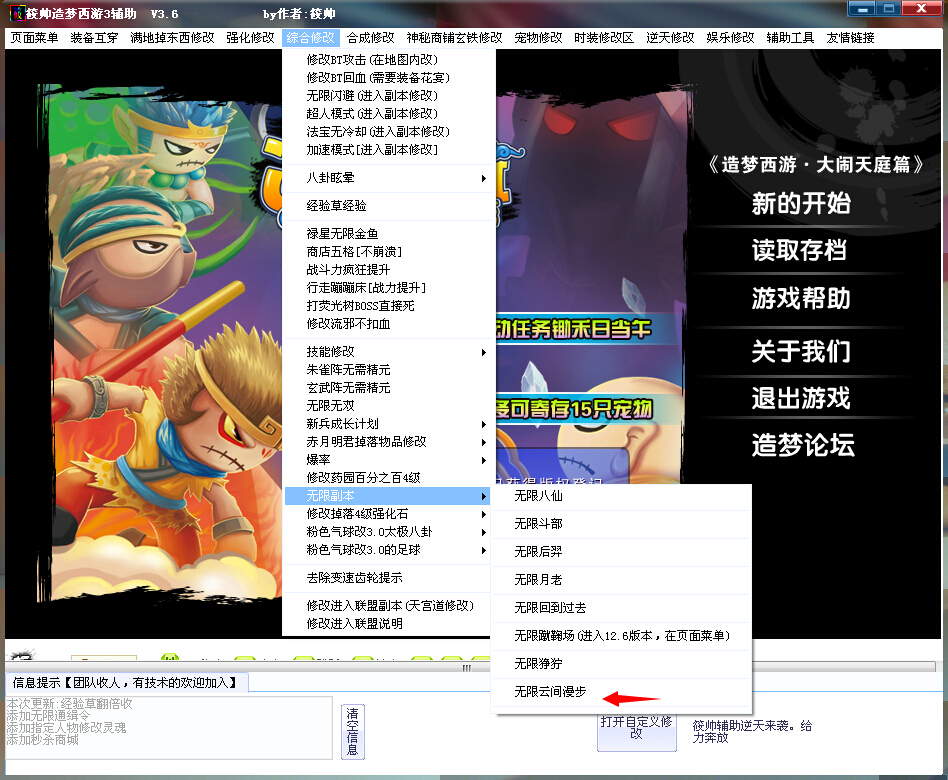Click 经验草经验 menu entry

[387, 206]
